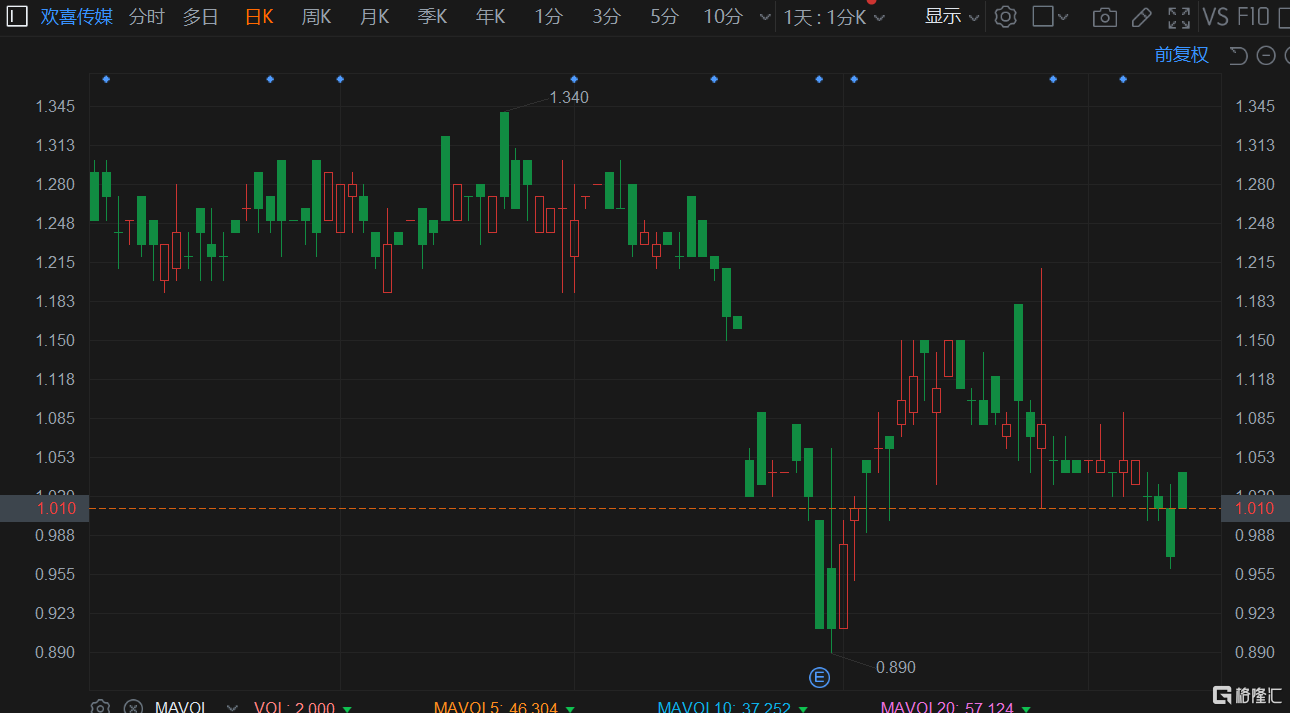Click 1.345 on the left price axis
Screen dimensions: 1290x713
click(55, 106)
